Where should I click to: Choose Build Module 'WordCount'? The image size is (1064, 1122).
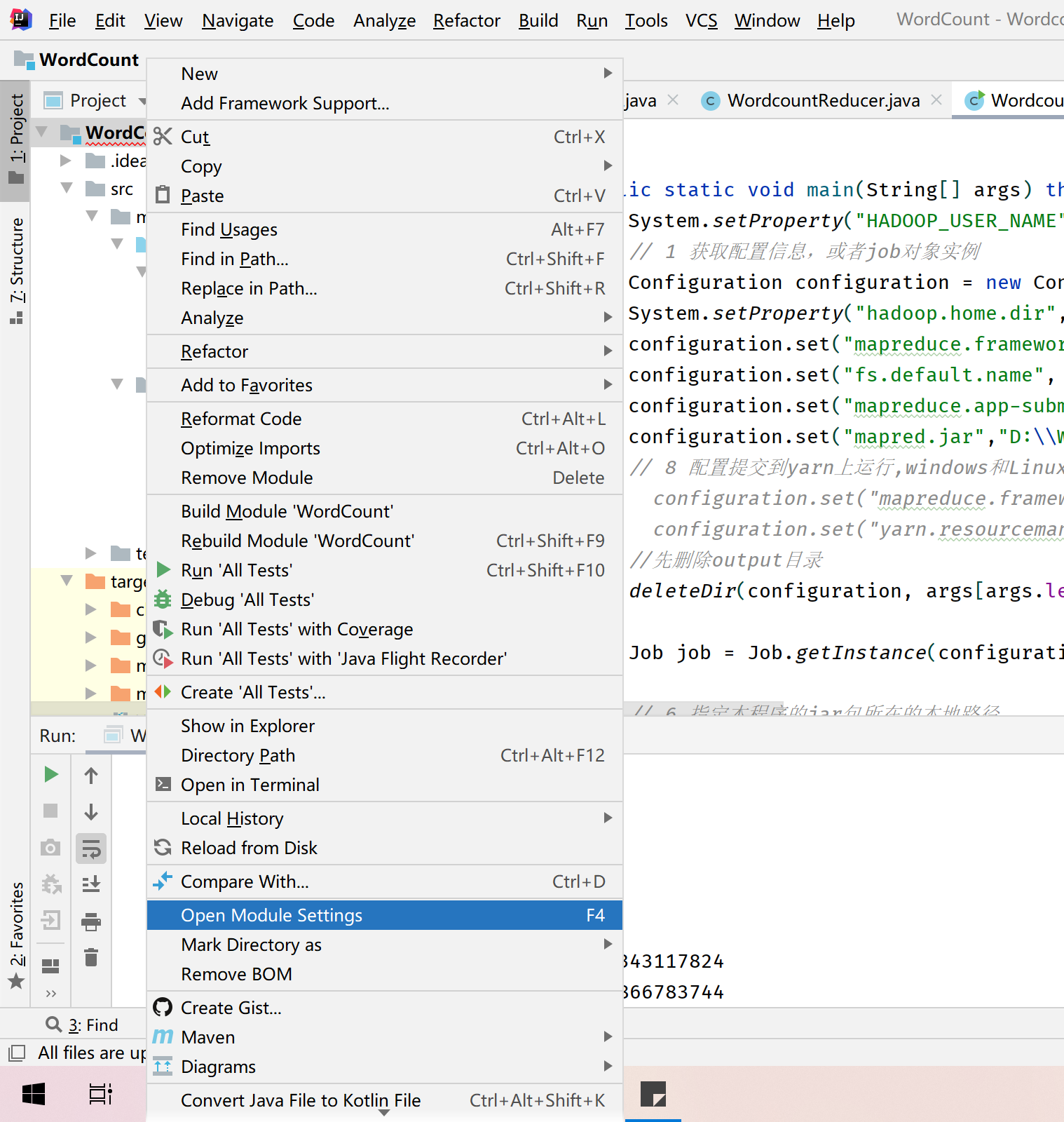385,511
